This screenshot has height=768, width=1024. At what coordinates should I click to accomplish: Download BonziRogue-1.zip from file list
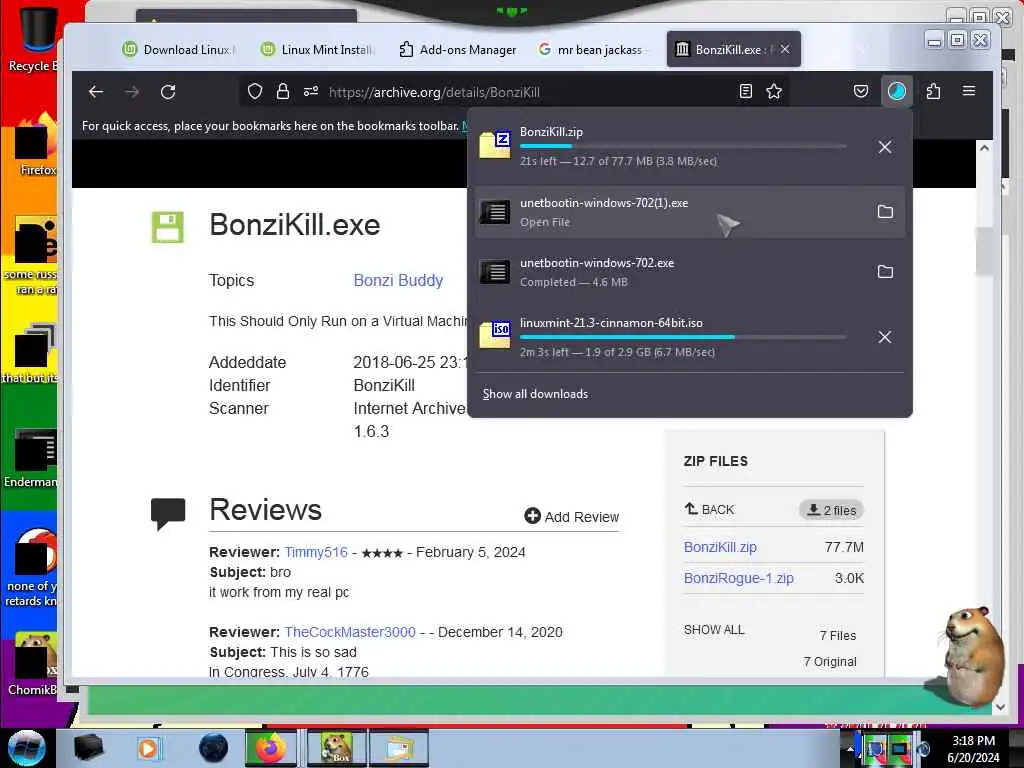[x=739, y=578]
